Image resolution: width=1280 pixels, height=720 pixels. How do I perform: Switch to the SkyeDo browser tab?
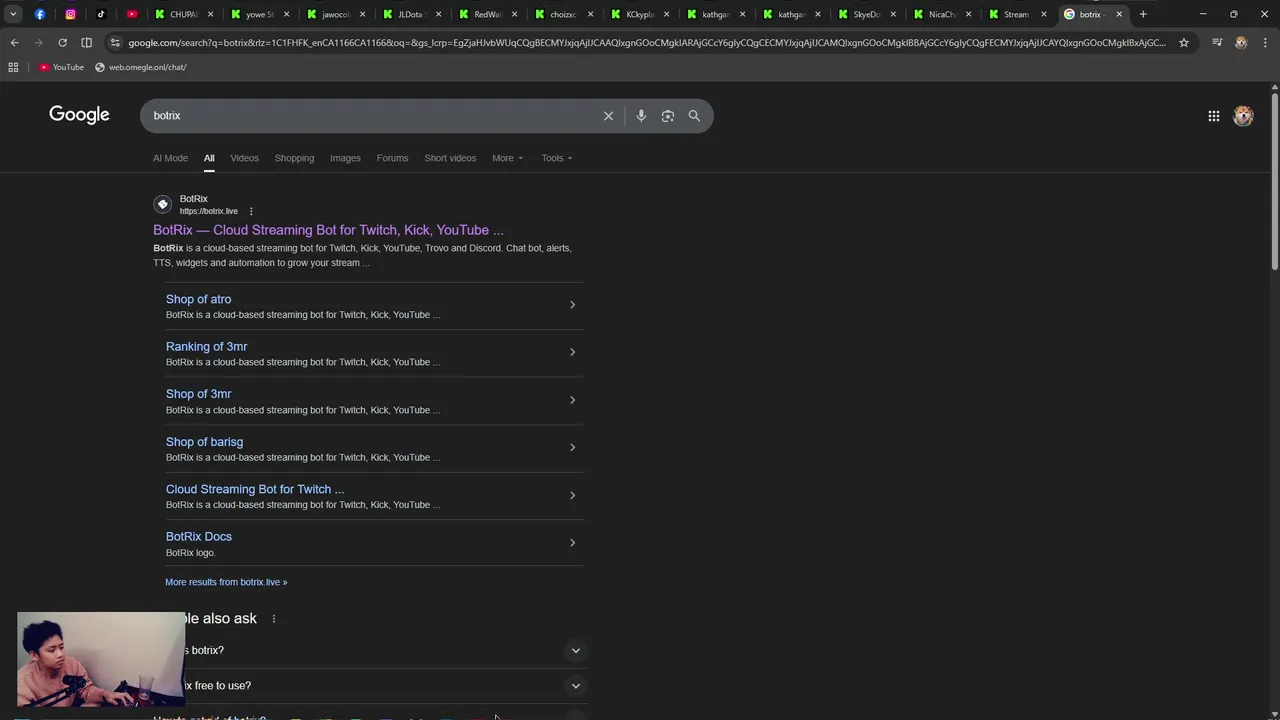(866, 14)
